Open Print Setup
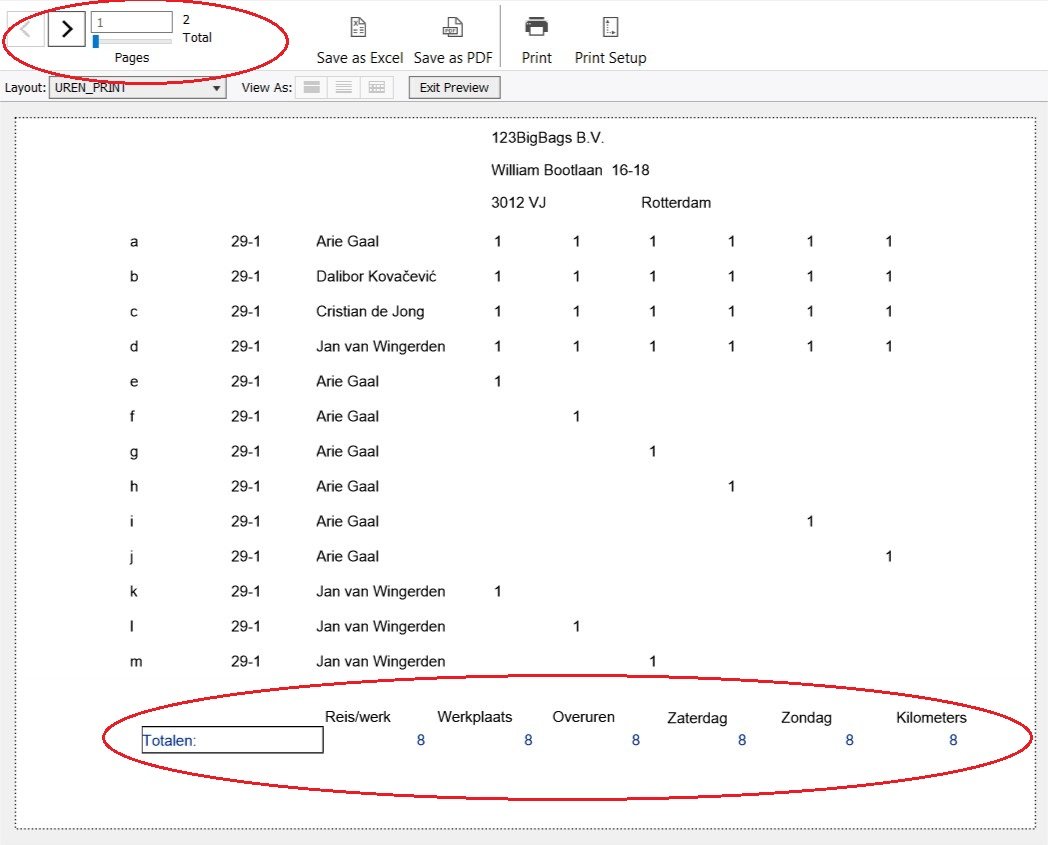Viewport: 1048px width, 845px height. [610, 28]
